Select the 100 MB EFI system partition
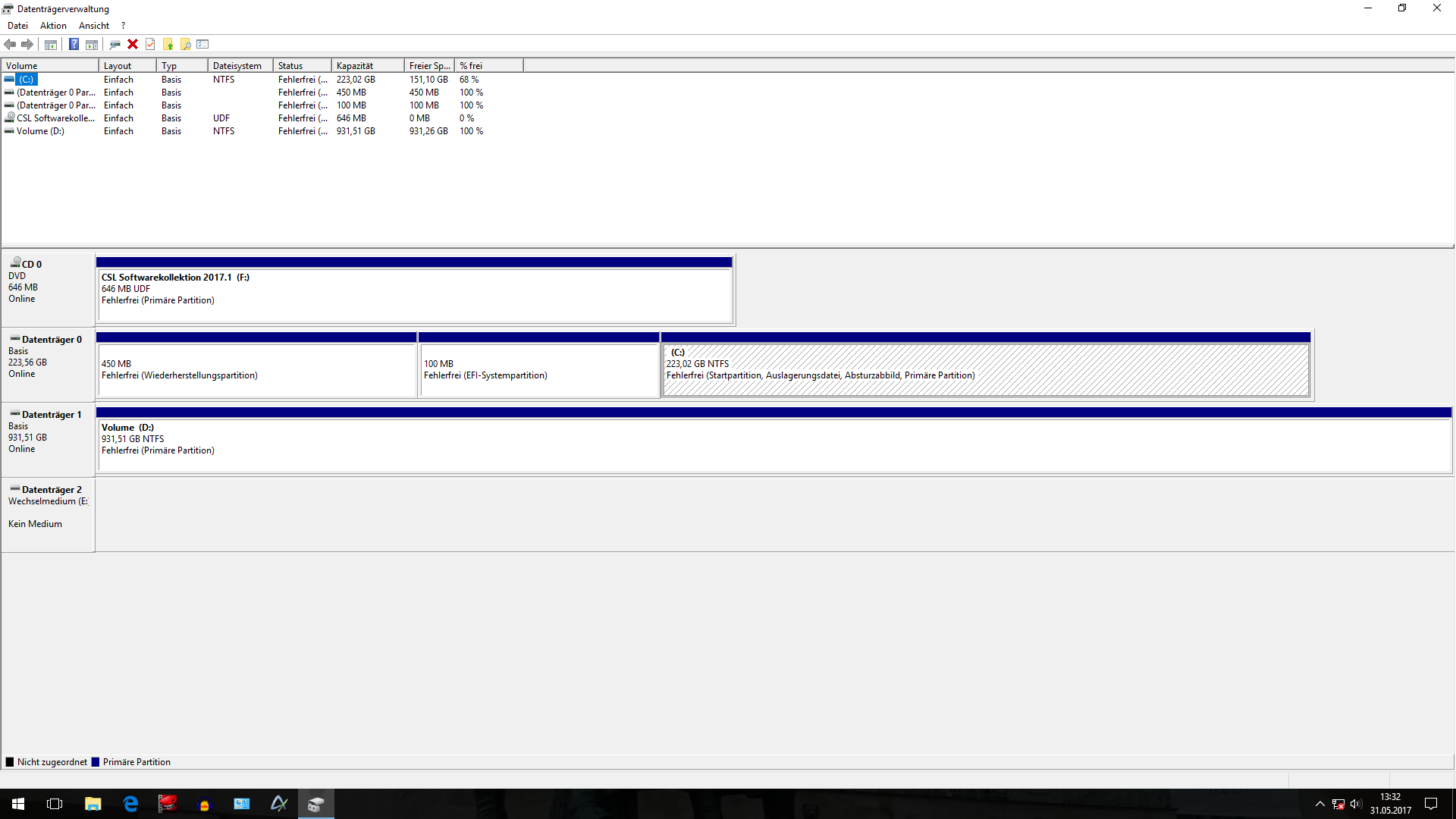 click(x=538, y=370)
